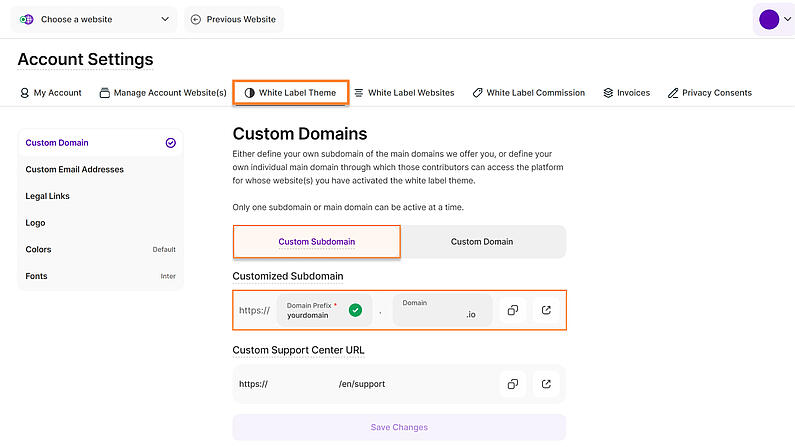This screenshot has height=447, width=795.
Task: Click the Invoices layers icon
Action: point(608,93)
